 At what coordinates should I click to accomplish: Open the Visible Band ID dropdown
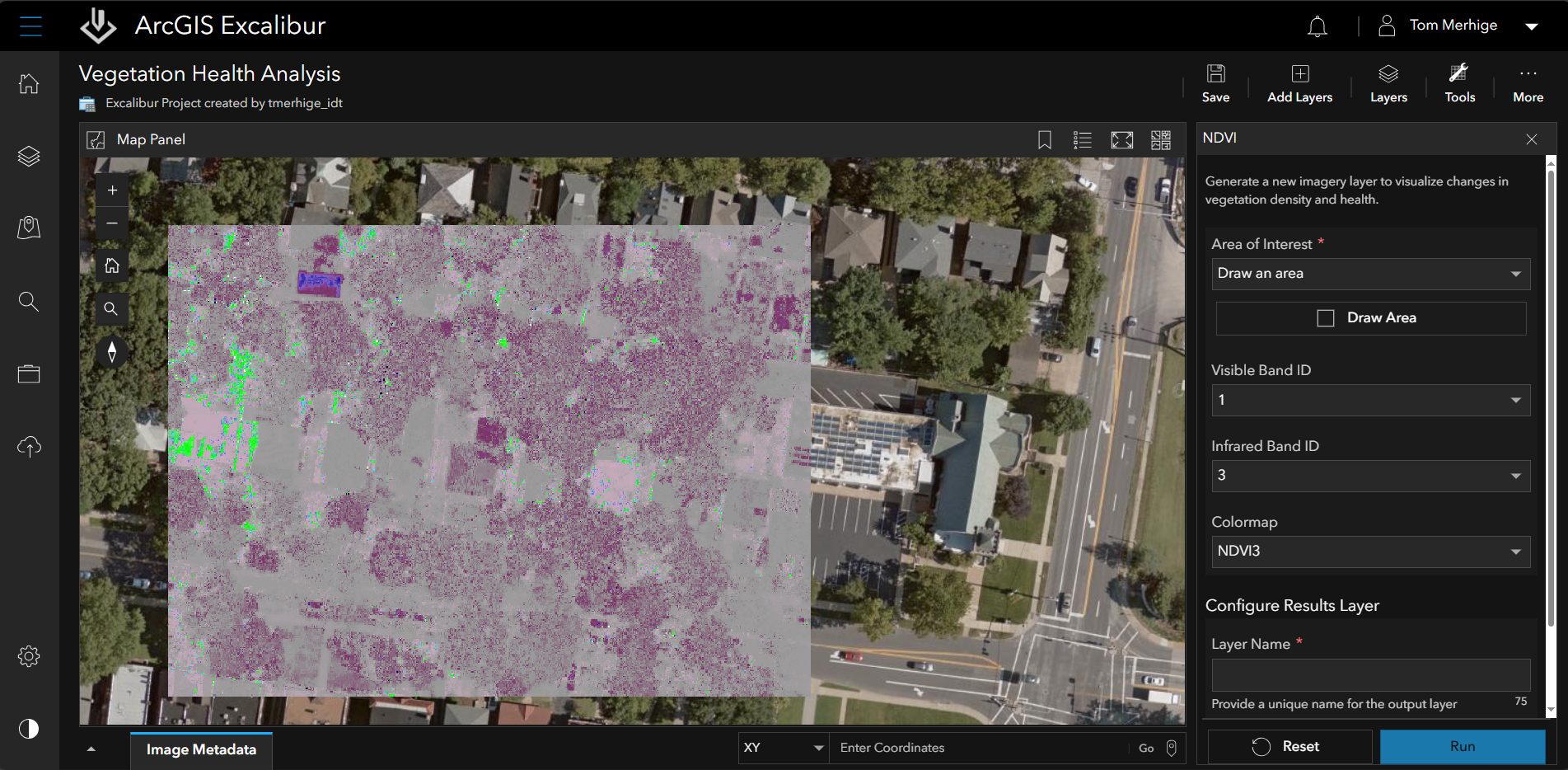(x=1370, y=401)
